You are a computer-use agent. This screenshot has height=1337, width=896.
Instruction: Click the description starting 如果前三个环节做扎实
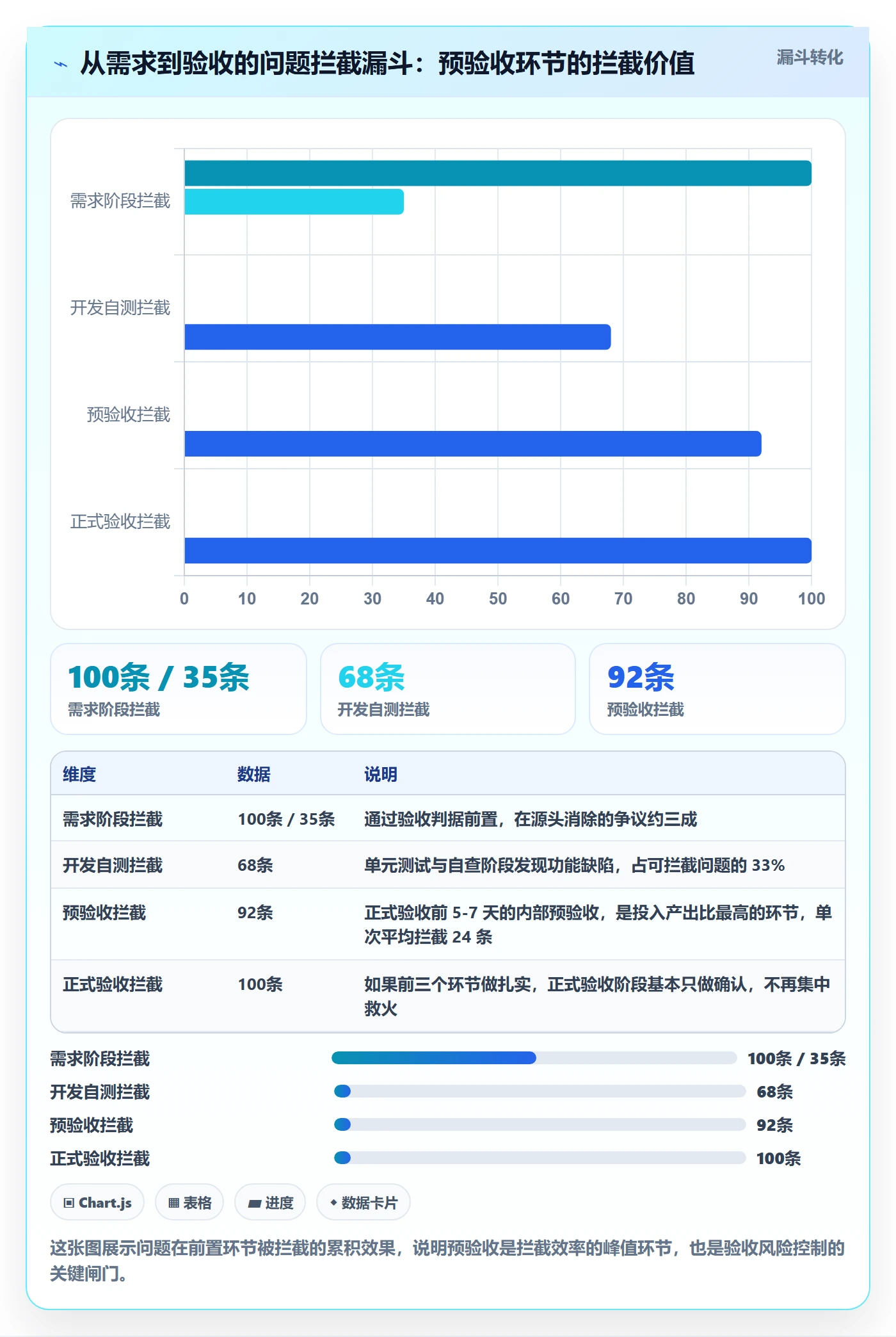pos(597,996)
